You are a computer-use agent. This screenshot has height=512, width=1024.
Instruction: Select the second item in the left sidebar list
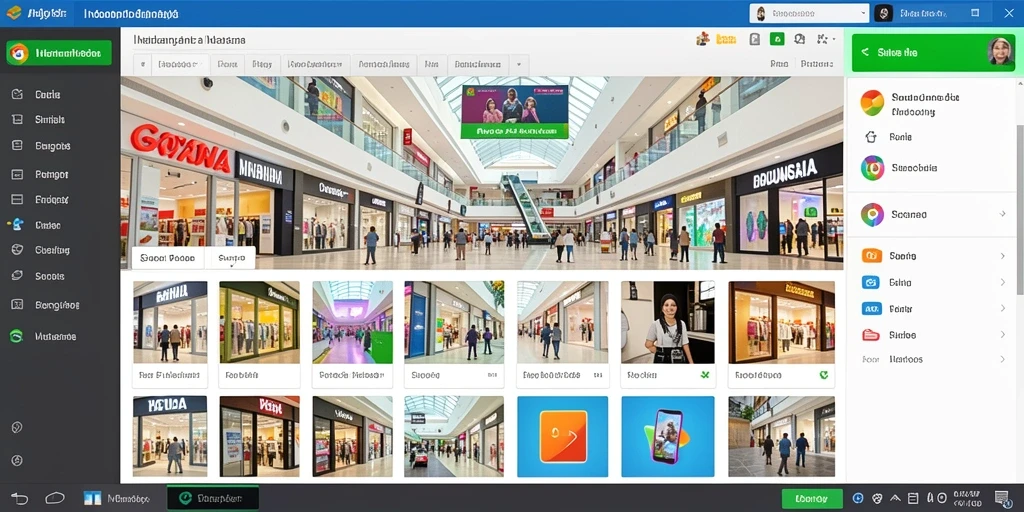(60, 120)
